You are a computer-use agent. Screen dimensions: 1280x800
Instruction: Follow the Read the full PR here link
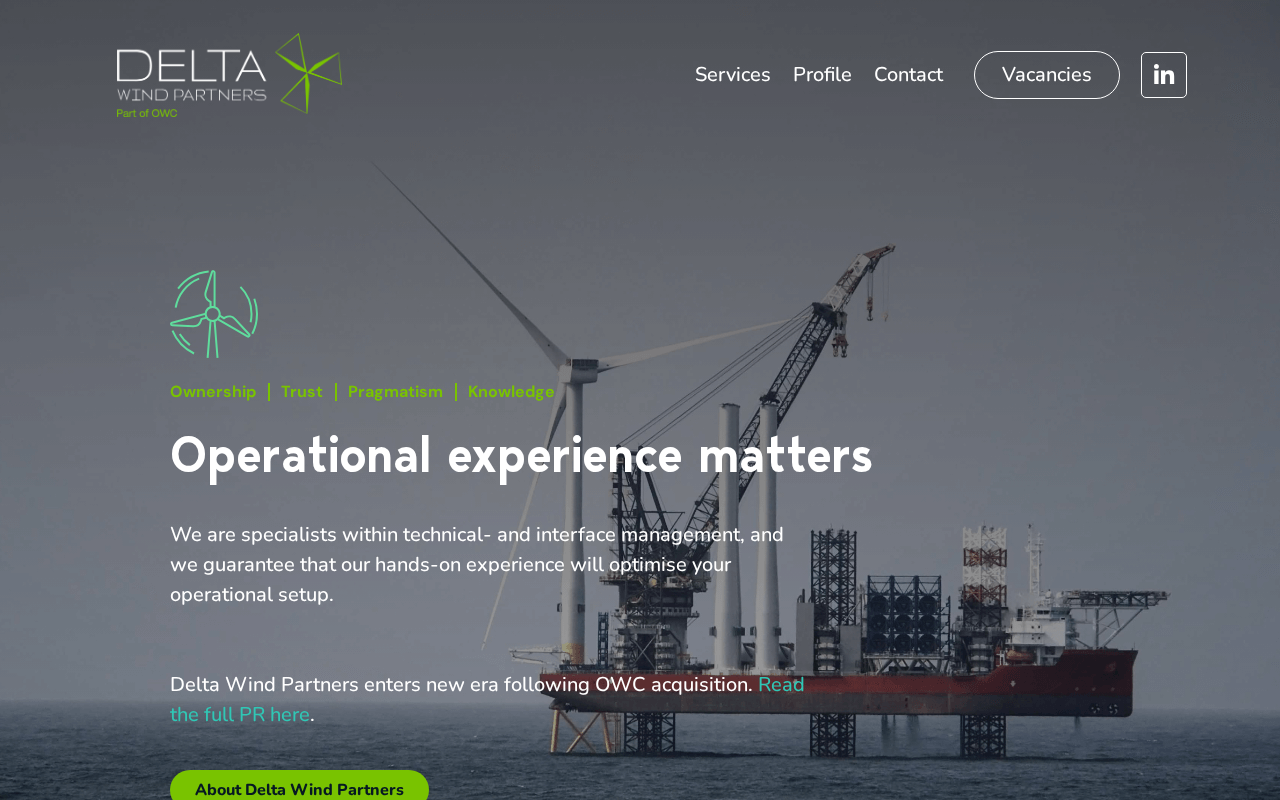point(487,700)
